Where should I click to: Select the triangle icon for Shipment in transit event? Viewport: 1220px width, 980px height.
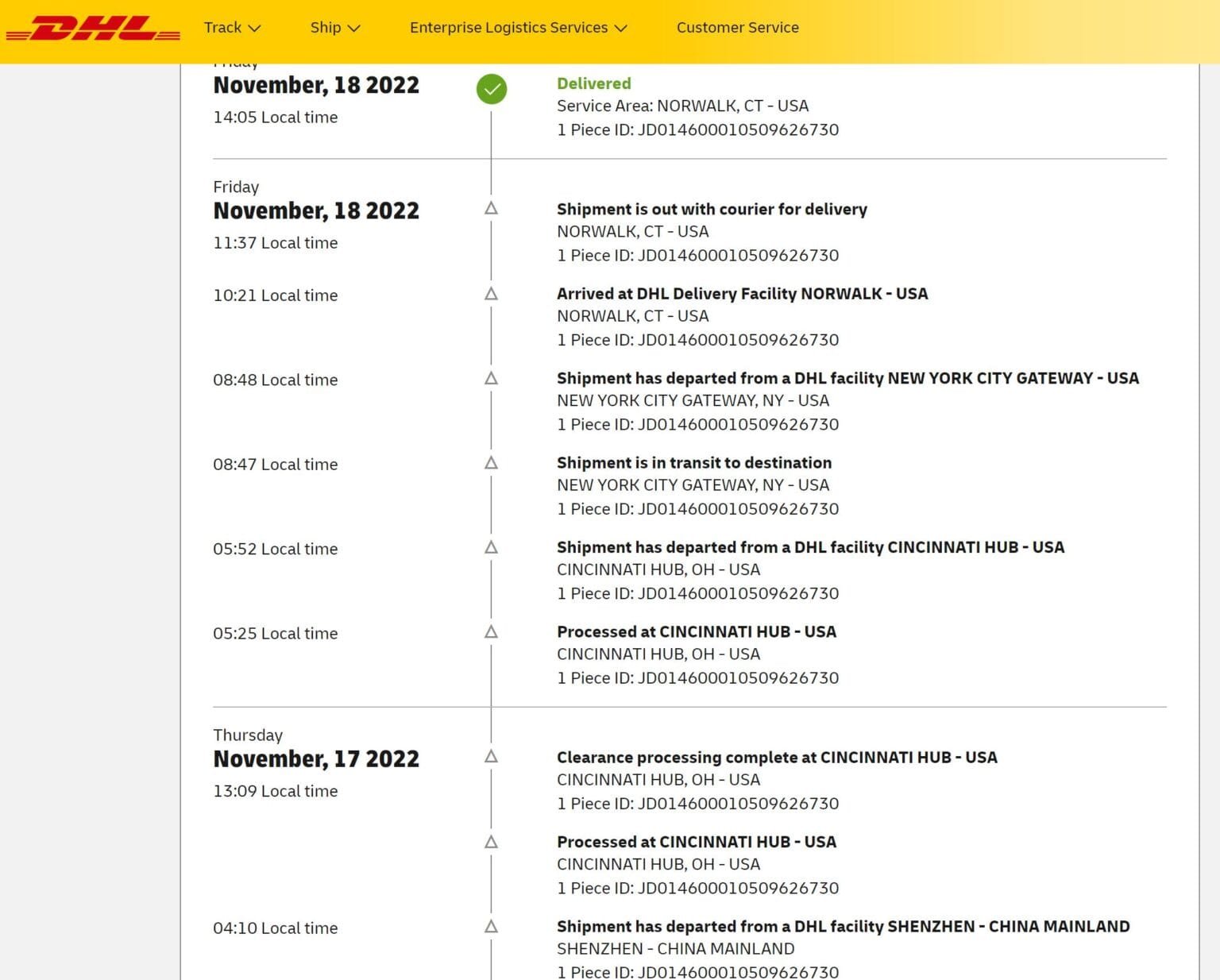point(491,462)
